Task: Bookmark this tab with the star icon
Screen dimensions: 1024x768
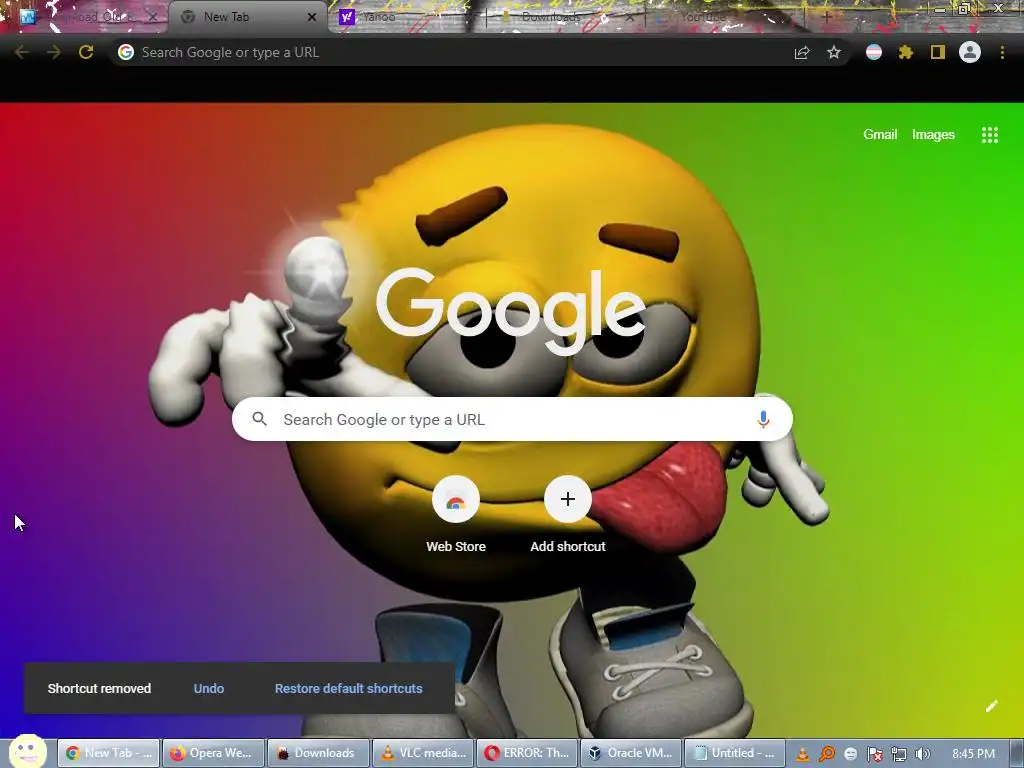Action: click(x=834, y=52)
